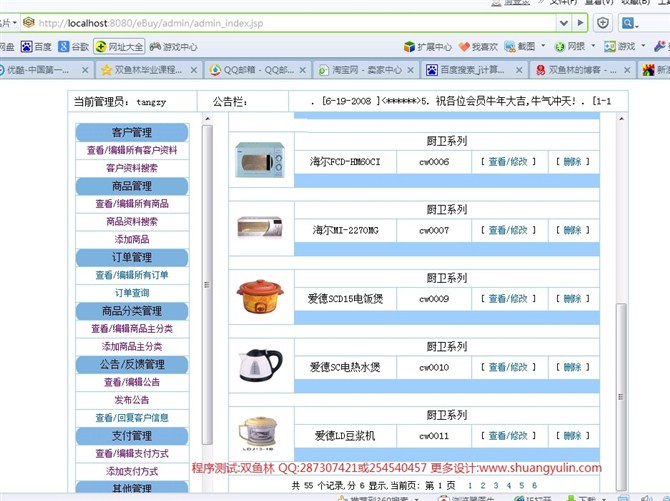Open the 网银 dropdown arrow
The image size is (670, 501).
tap(593, 45)
